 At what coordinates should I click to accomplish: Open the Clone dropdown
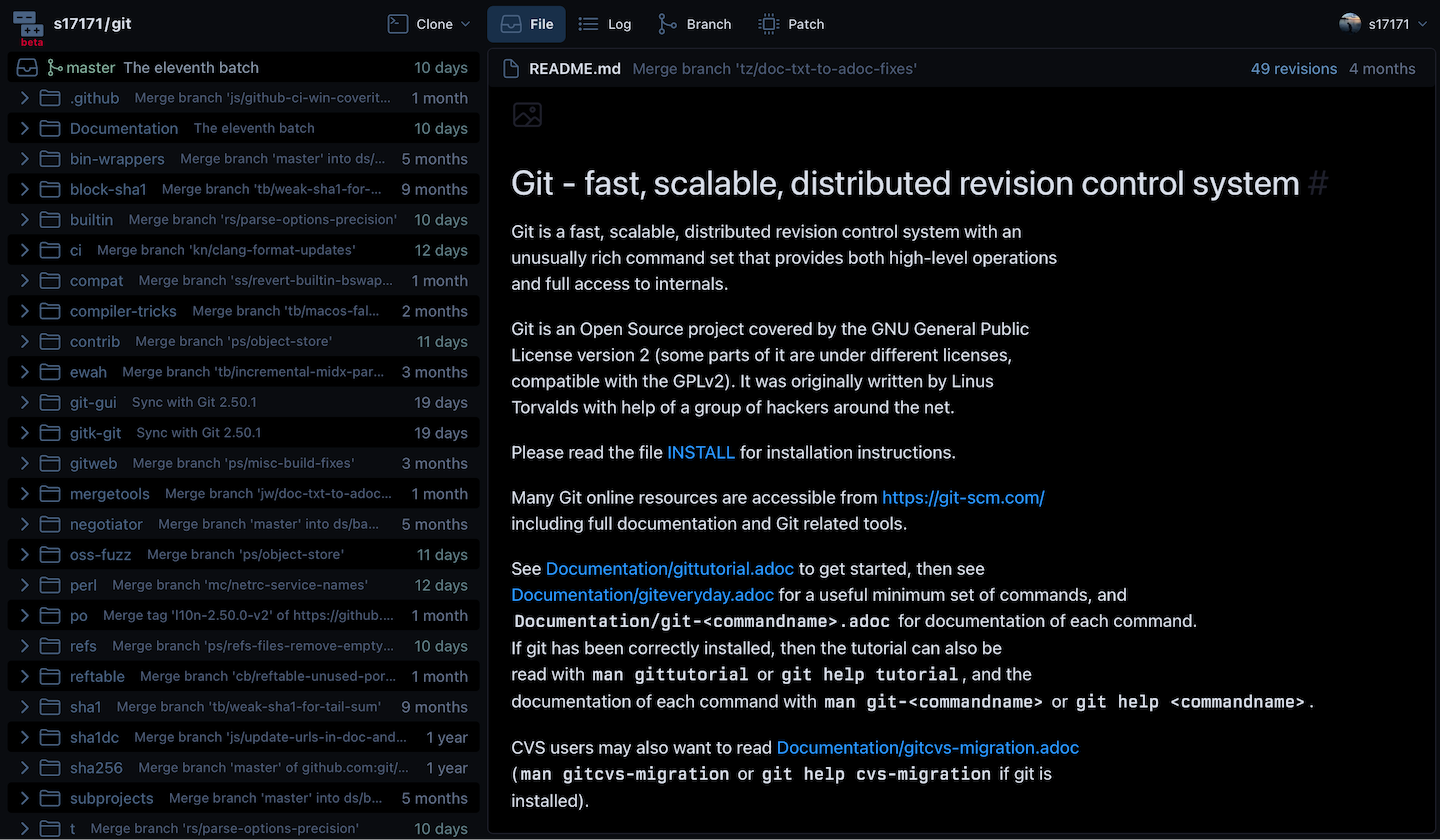428,24
